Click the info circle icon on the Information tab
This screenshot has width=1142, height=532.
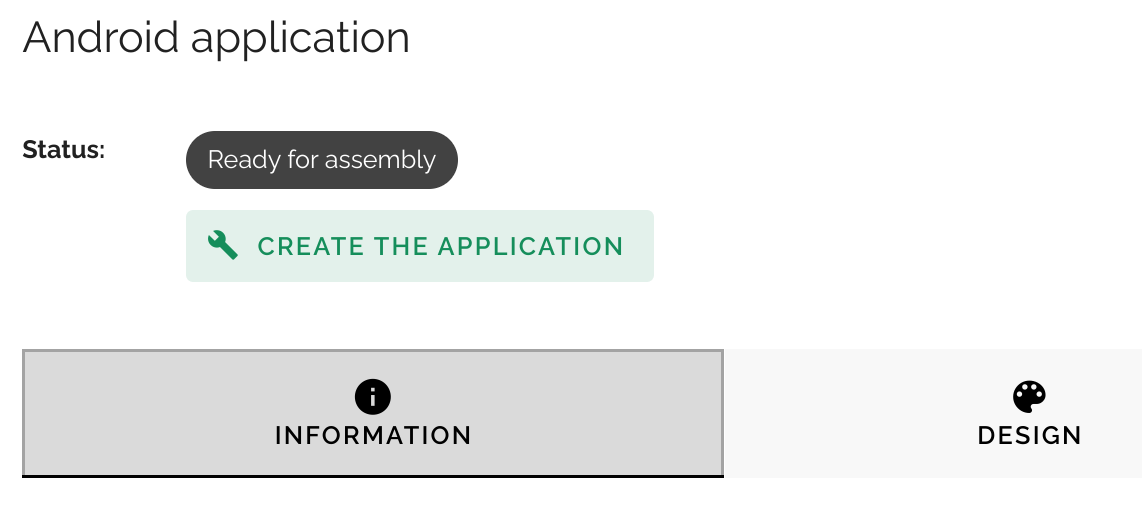(373, 397)
